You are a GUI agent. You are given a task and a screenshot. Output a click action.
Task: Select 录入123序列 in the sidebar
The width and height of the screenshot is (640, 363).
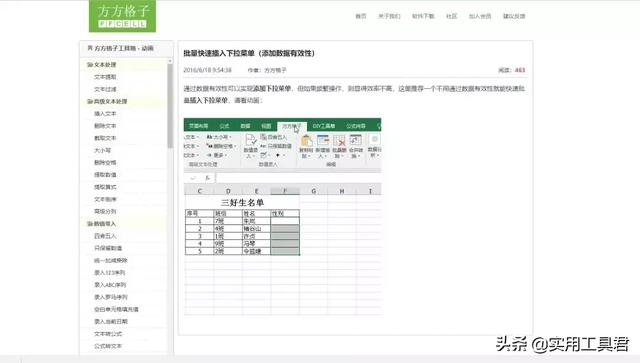110,273
